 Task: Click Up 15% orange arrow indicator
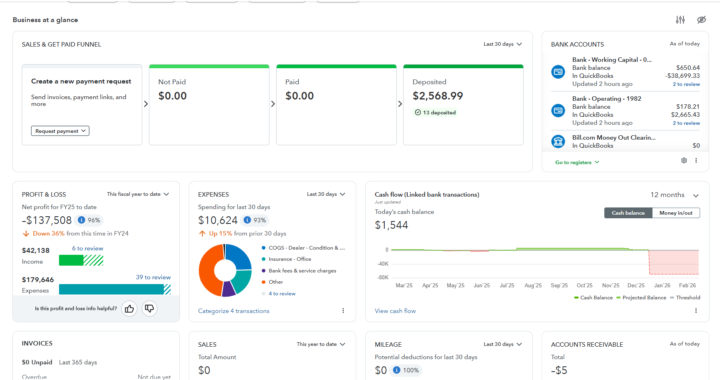point(202,234)
